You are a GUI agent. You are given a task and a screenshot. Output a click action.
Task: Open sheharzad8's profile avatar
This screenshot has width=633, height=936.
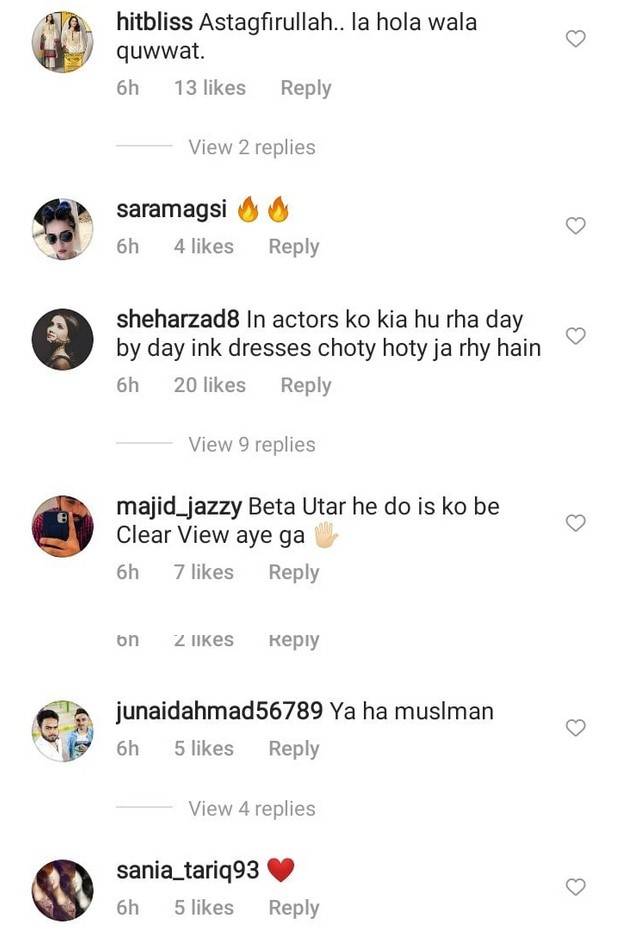point(62,339)
